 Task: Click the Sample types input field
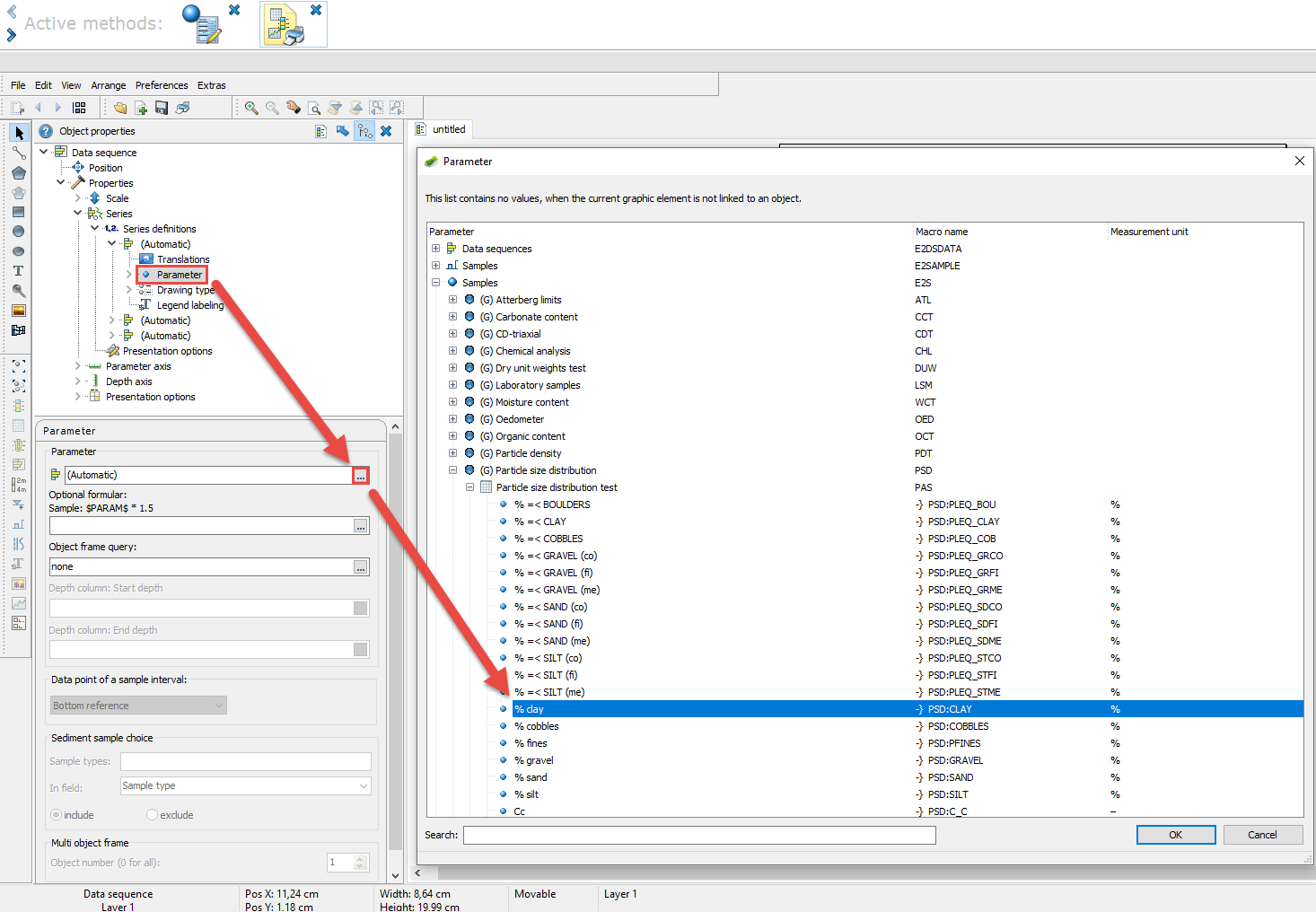pyautogui.click(x=246, y=762)
